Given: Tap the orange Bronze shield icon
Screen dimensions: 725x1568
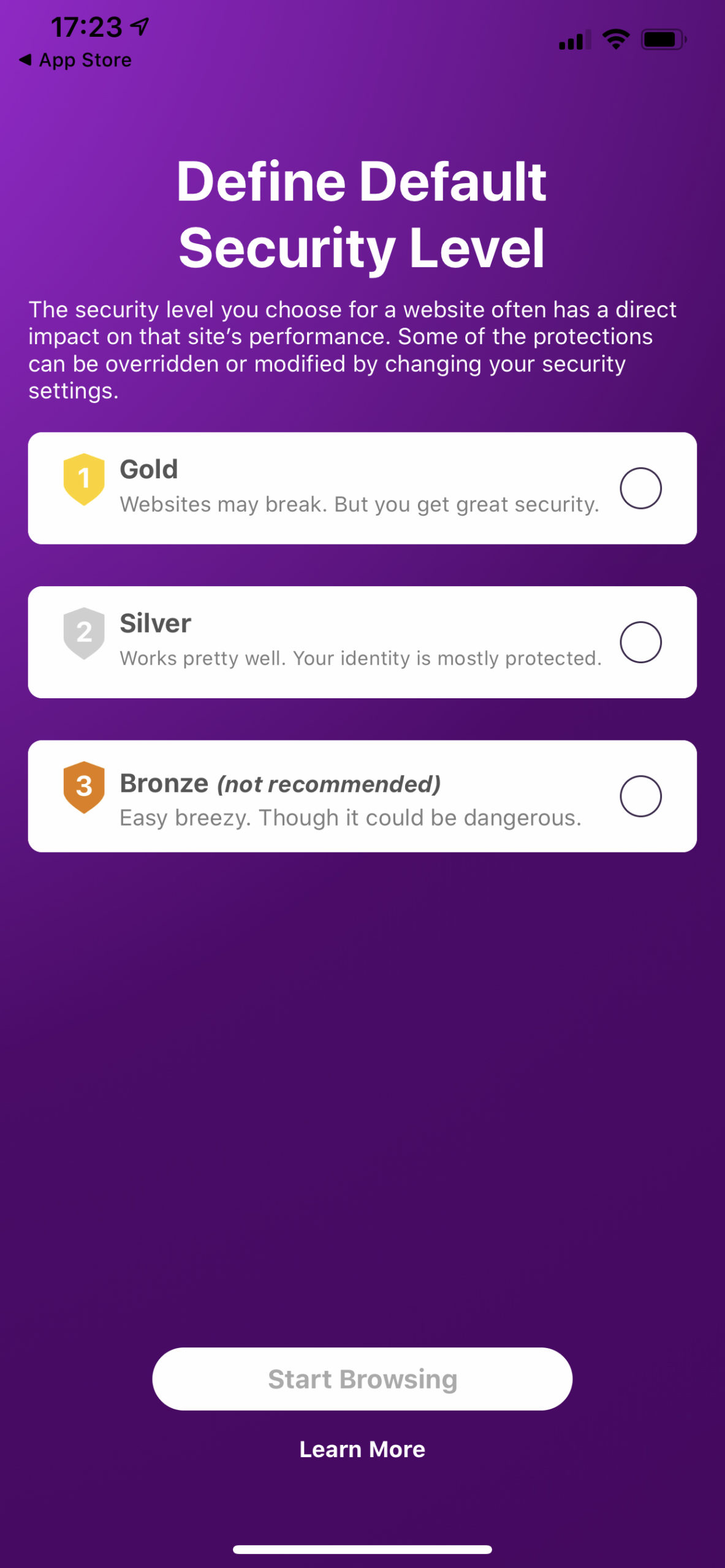Looking at the screenshot, I should click(84, 787).
